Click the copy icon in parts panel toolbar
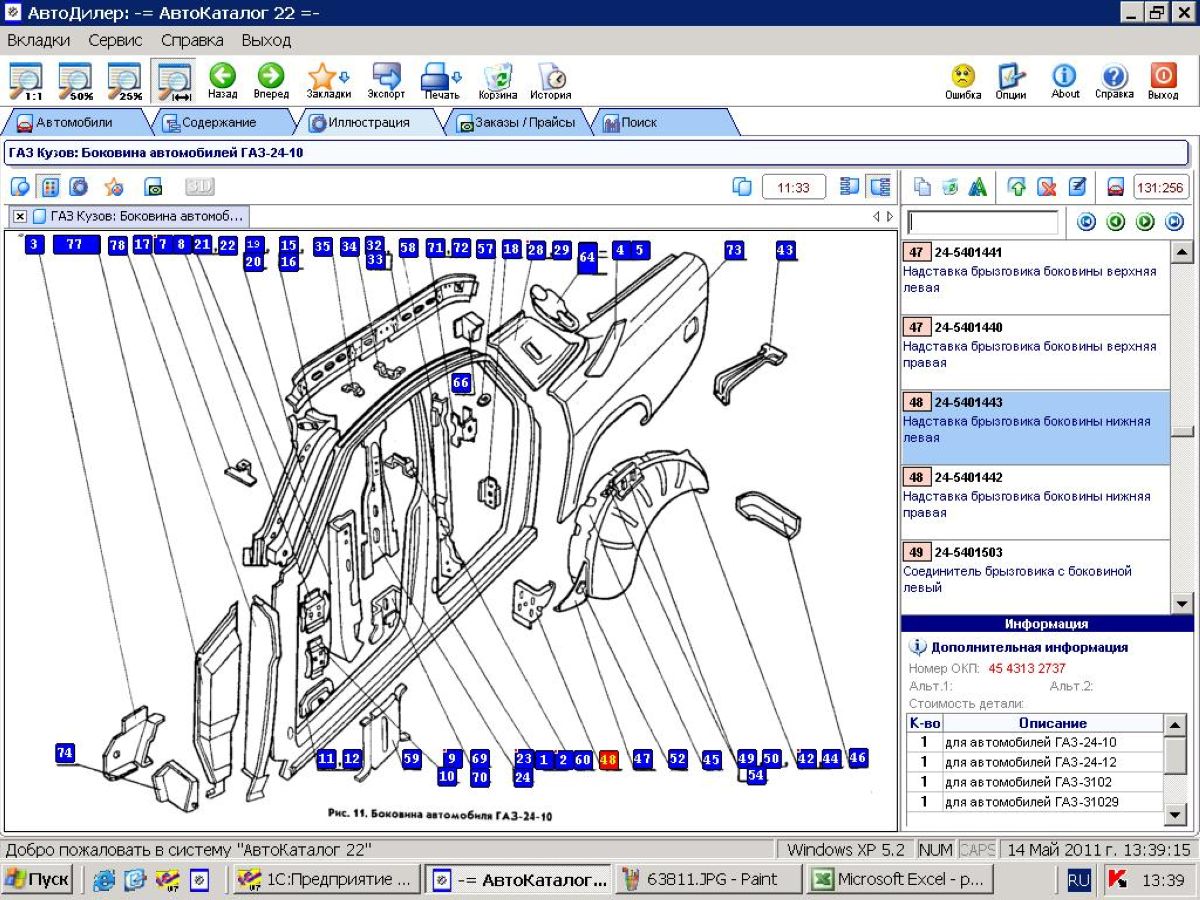 click(922, 187)
